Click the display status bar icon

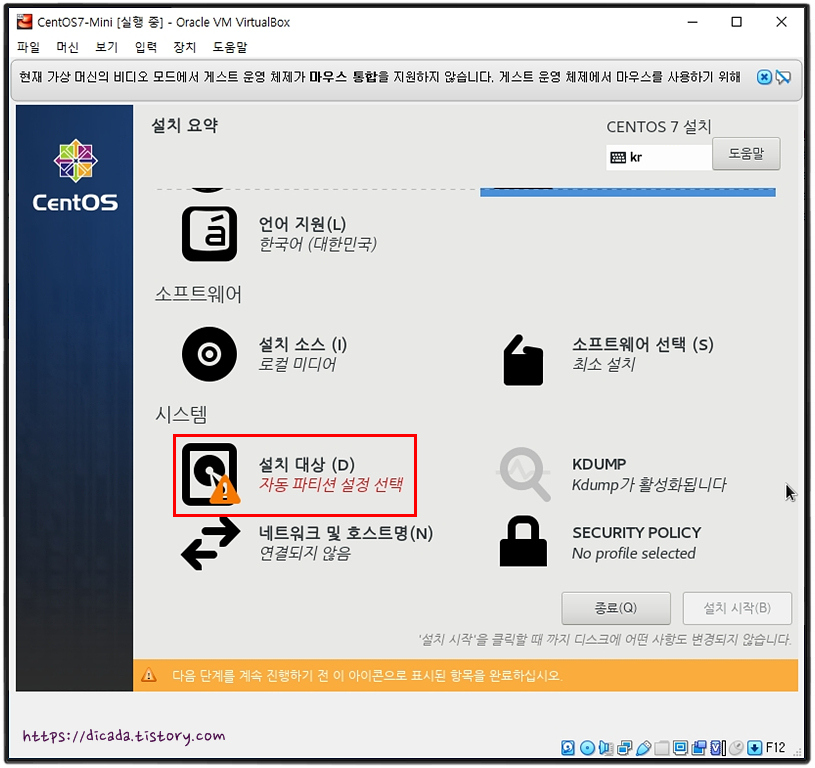680,748
